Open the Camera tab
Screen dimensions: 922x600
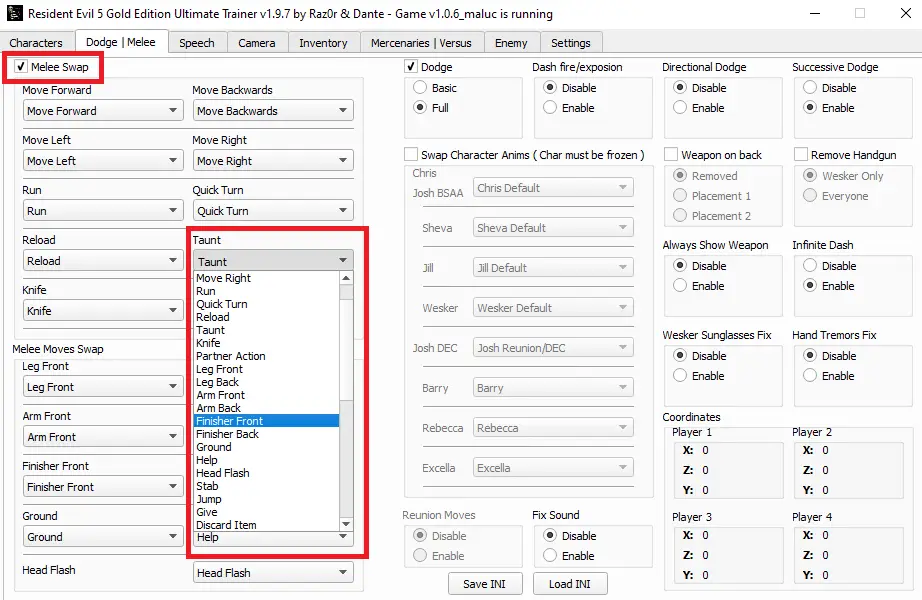click(x=256, y=43)
